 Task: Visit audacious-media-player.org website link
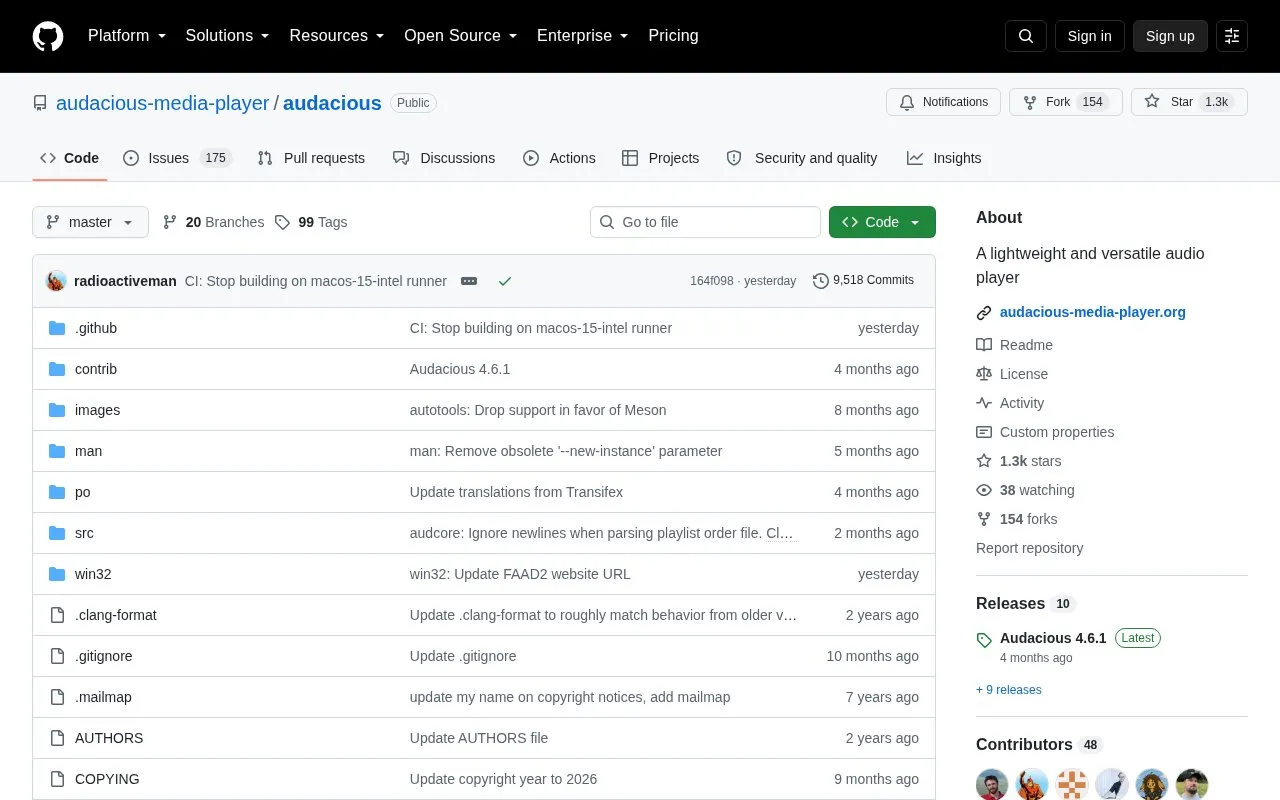click(x=1093, y=312)
